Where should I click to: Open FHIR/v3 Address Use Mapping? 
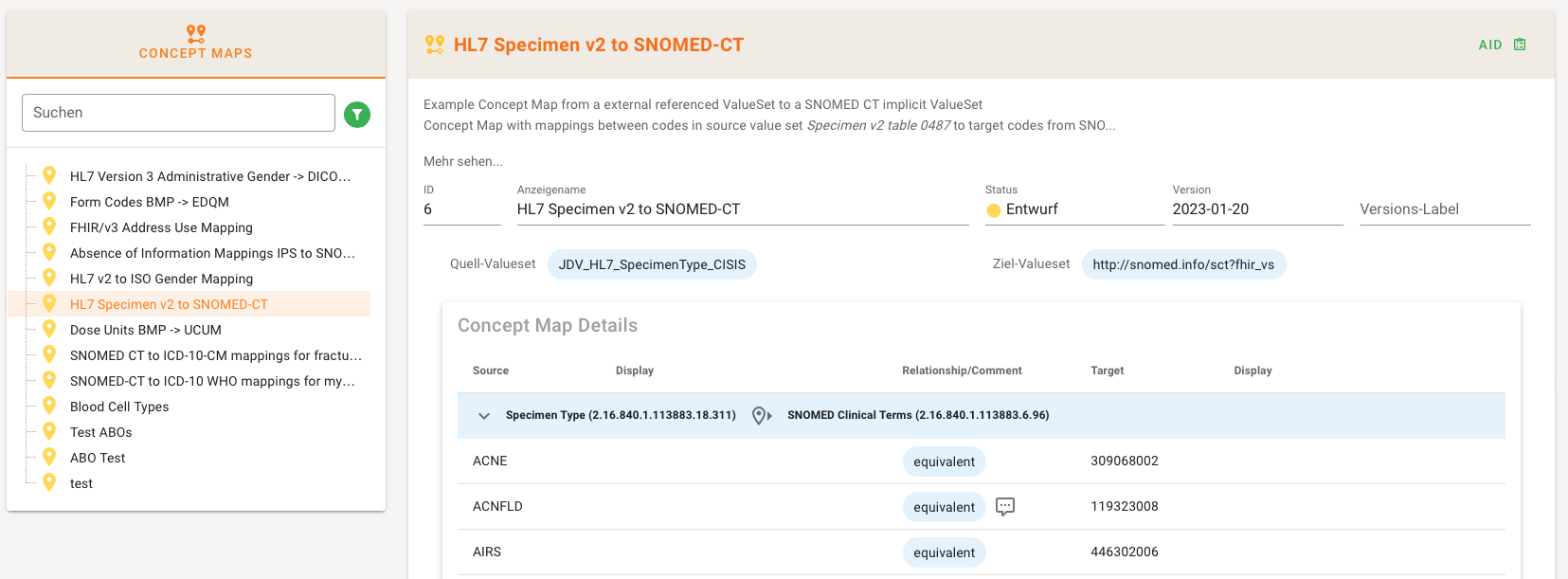pos(161,227)
